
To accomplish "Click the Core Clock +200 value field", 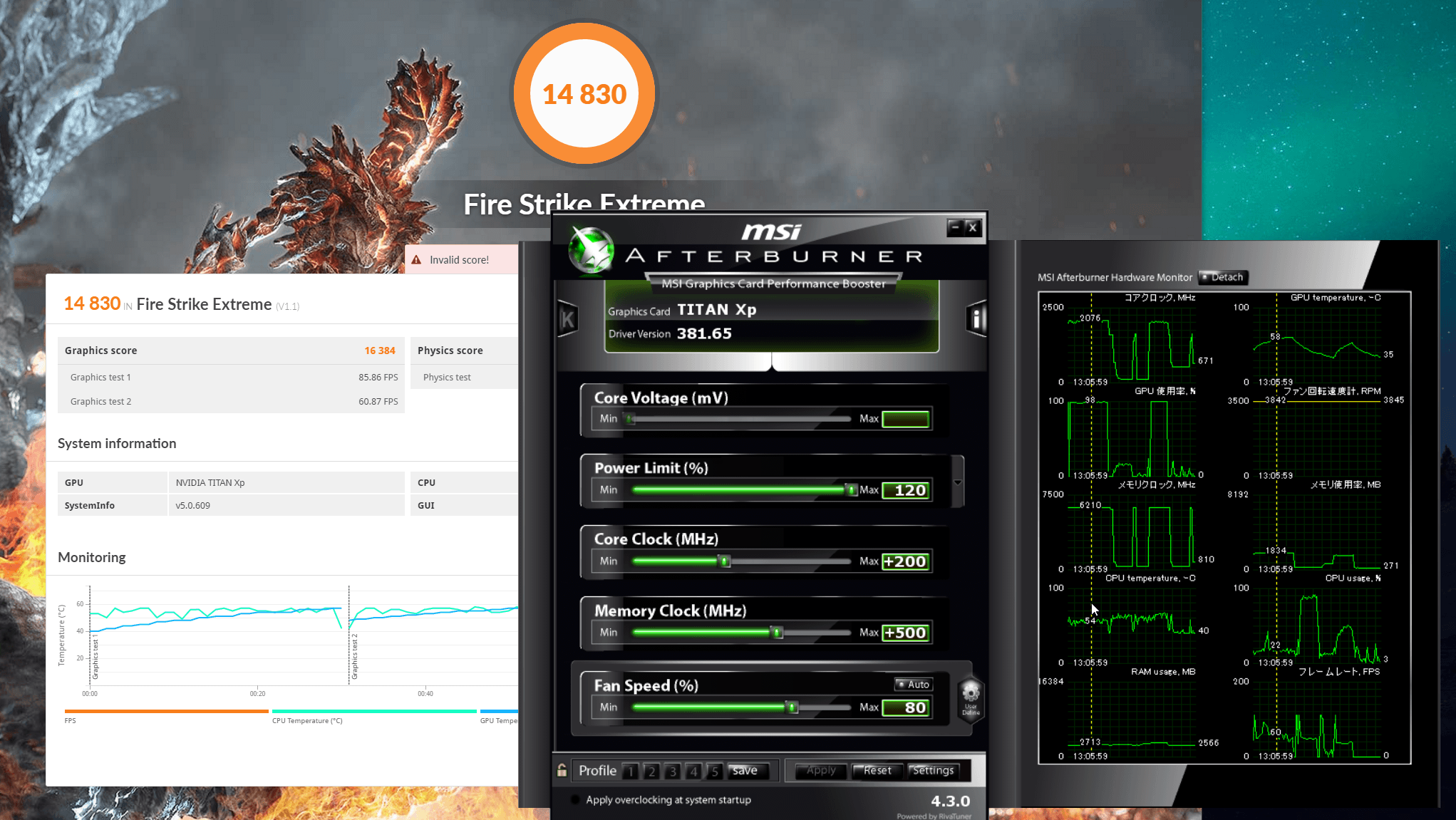I will click(x=905, y=561).
